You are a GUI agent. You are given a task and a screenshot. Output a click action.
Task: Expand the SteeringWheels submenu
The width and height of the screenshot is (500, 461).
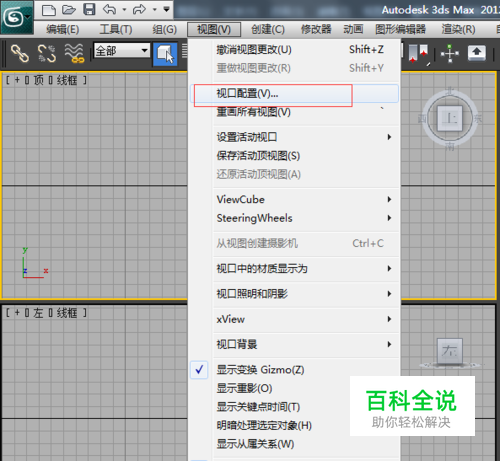click(x=294, y=218)
